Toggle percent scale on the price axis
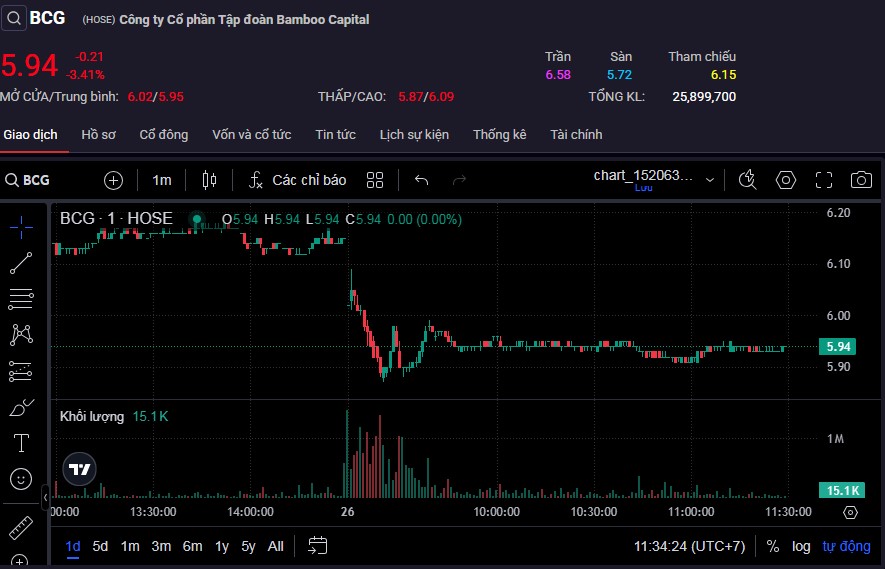The image size is (885, 569). pyautogui.click(x=772, y=546)
